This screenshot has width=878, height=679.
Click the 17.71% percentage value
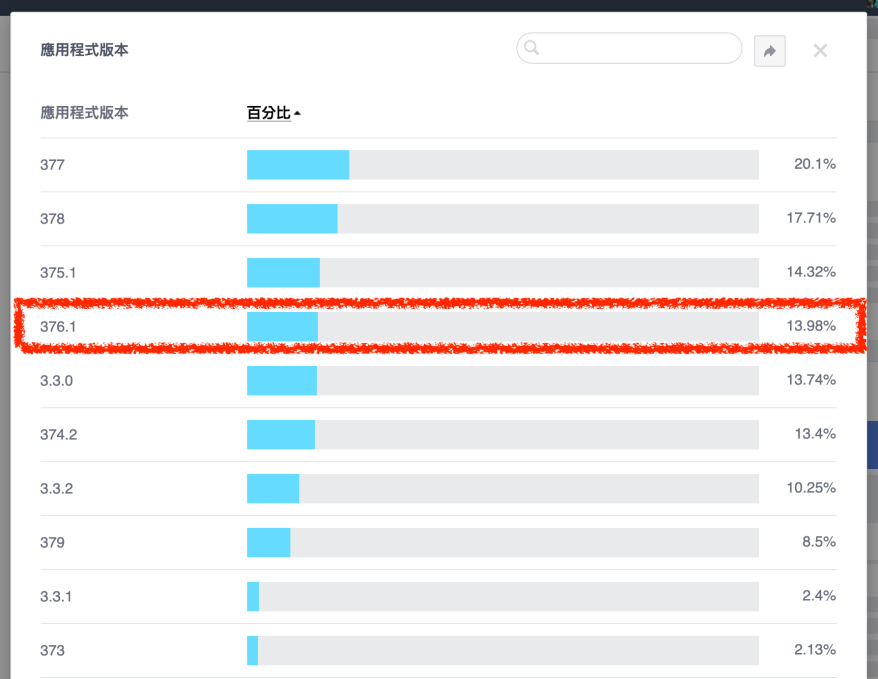click(811, 218)
